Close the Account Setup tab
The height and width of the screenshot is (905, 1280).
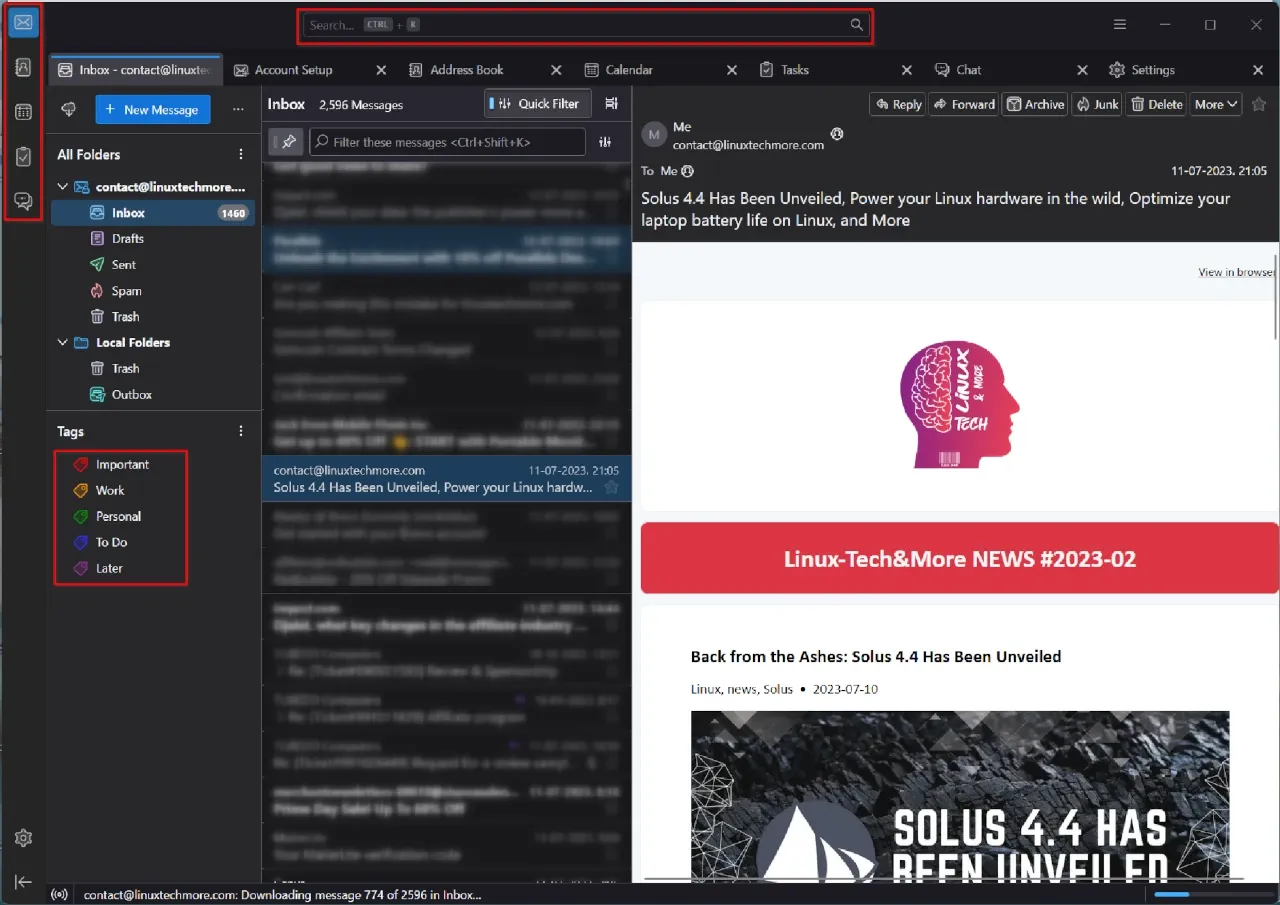(x=381, y=70)
